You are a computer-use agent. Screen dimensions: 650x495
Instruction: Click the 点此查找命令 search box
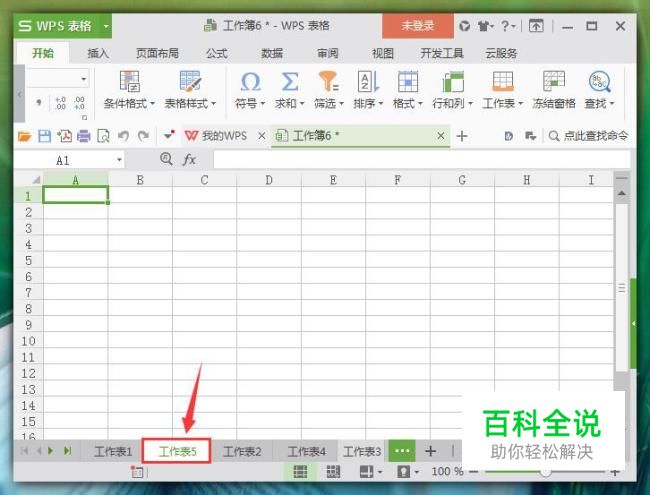(588, 136)
